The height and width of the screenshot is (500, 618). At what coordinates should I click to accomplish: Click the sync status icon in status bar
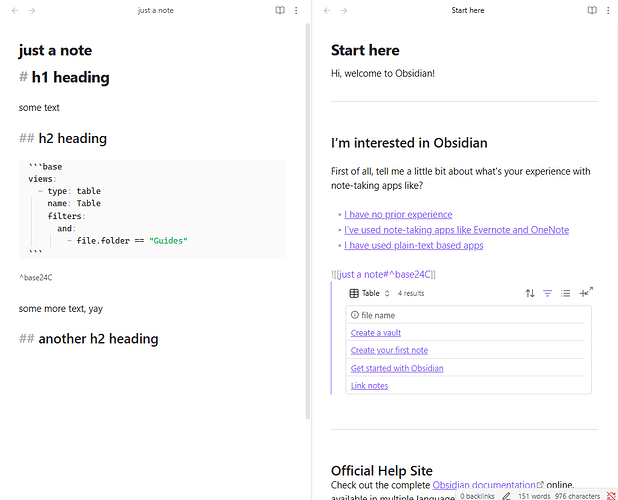click(610, 495)
